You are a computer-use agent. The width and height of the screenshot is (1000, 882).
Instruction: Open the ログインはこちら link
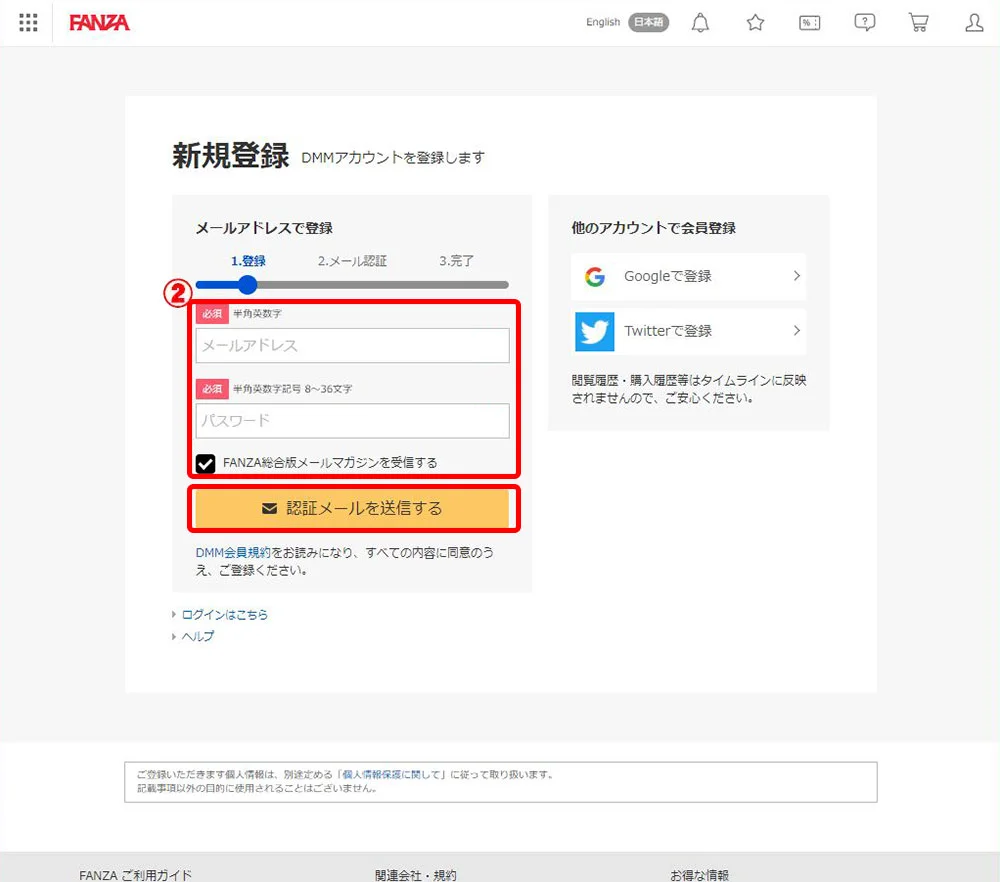[x=224, y=615]
